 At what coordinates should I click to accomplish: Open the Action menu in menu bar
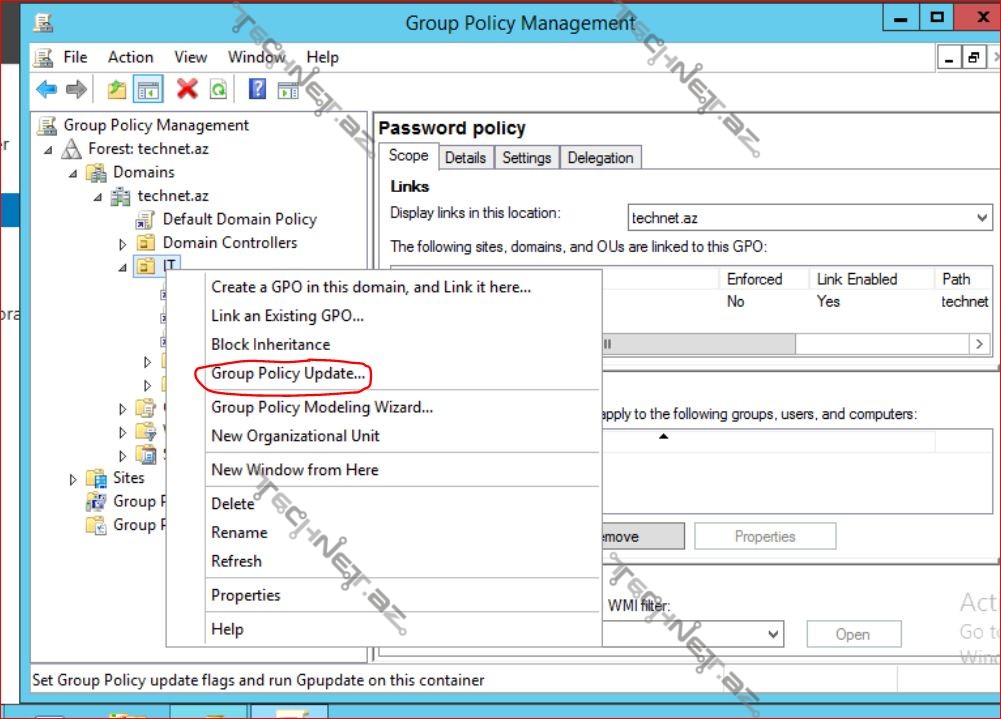click(130, 57)
